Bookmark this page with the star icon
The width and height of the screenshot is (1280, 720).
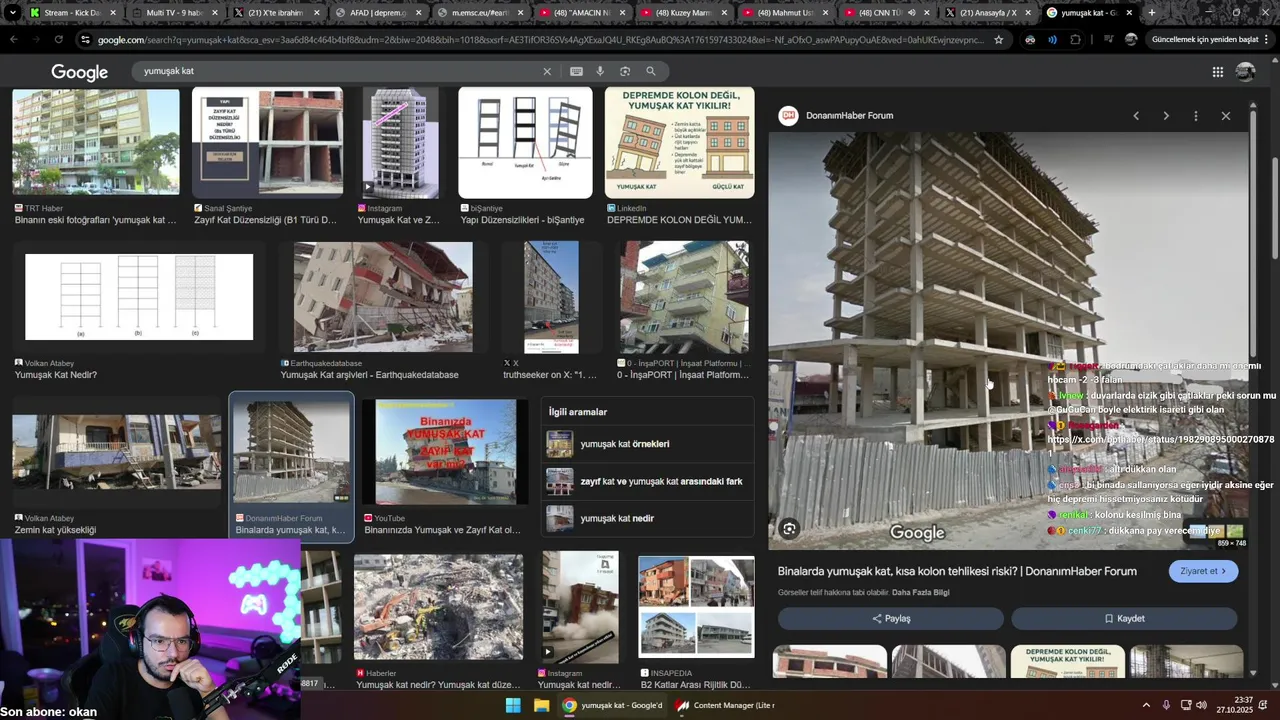coord(998,40)
